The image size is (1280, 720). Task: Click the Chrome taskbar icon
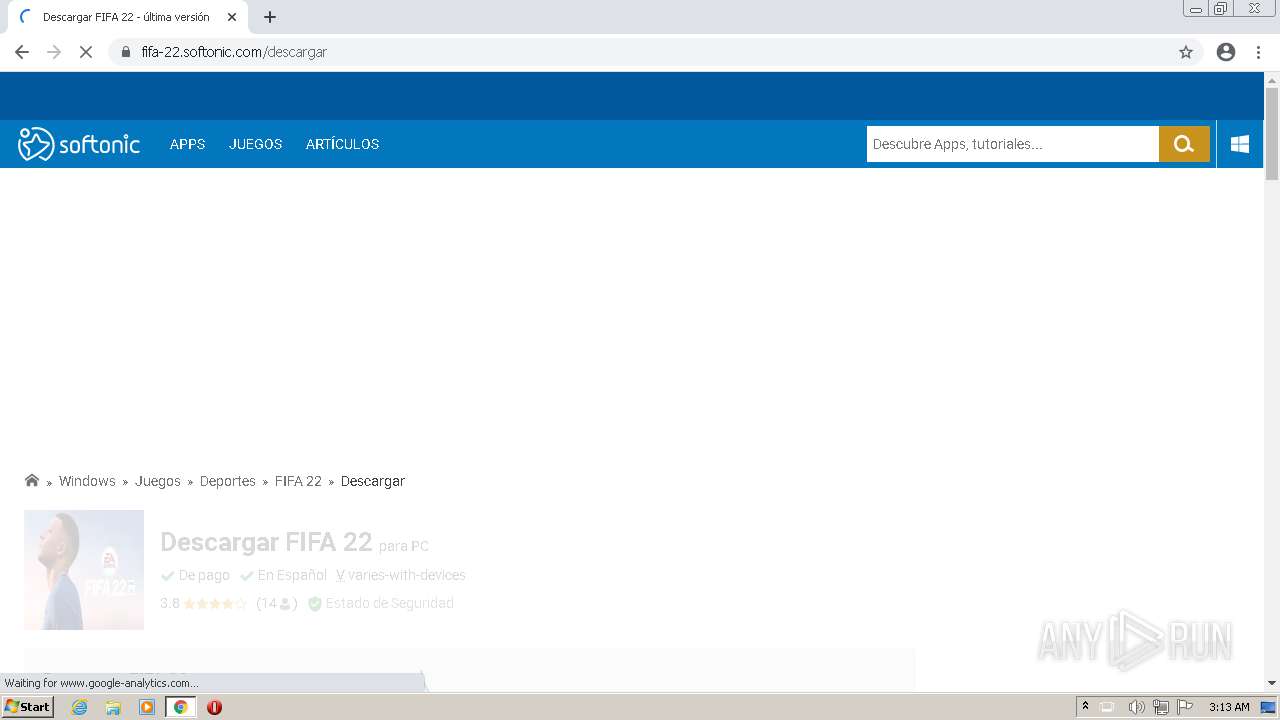point(181,707)
